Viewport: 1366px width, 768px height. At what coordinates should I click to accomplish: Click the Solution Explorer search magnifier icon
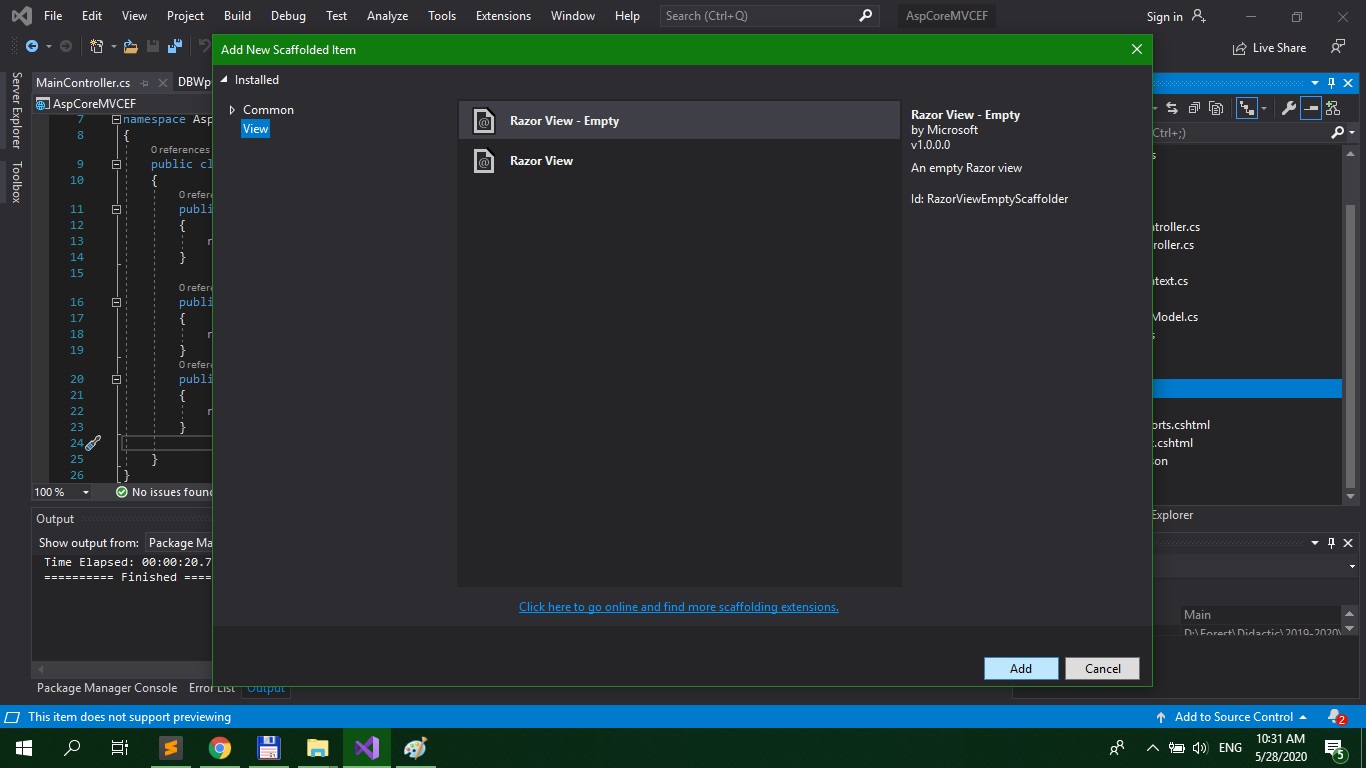coord(1338,132)
